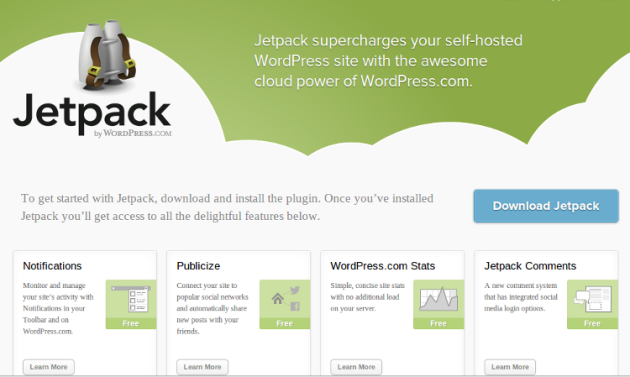The image size is (630, 377).
Task: Click the Jetpack Comments speech bubble icon
Action: [x=593, y=299]
